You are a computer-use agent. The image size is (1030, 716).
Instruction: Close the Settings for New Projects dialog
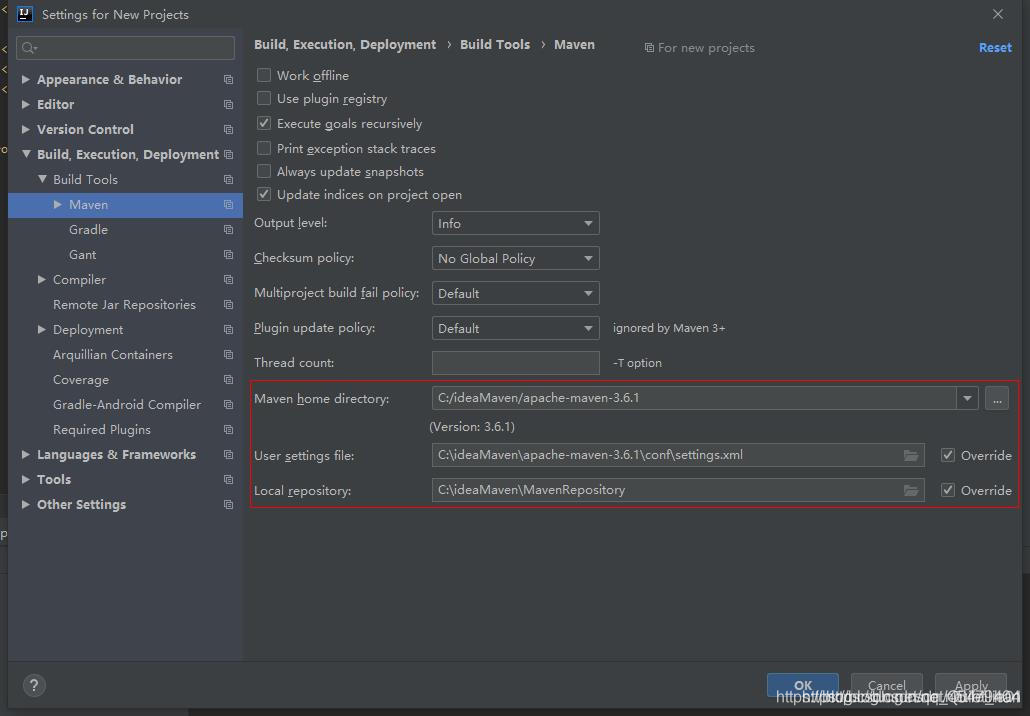[x=998, y=14]
